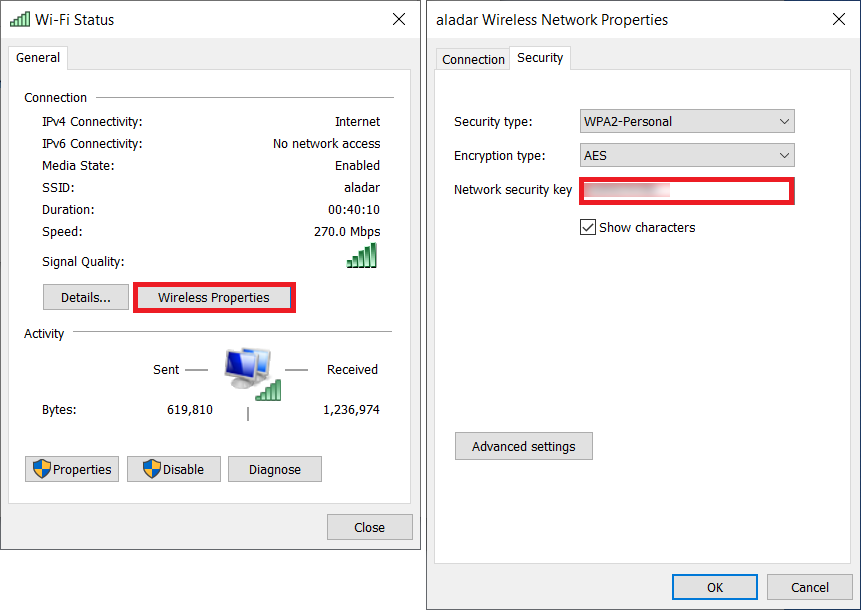This screenshot has width=862, height=612.
Task: Open Wireless Properties
Action: click(214, 297)
